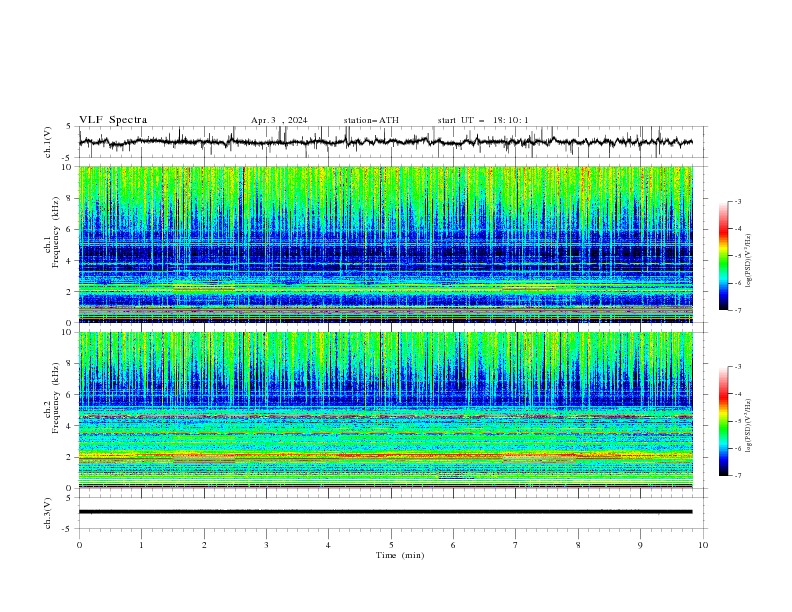
Task: Click the ch.2 spectrogram color bar
Action: click(x=724, y=421)
